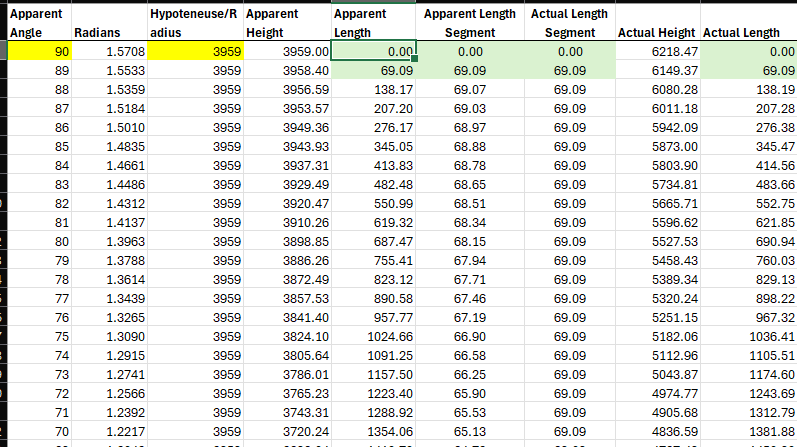Select Apparent Height value 3720.24
This screenshot has height=447, width=797.
tap(287, 431)
